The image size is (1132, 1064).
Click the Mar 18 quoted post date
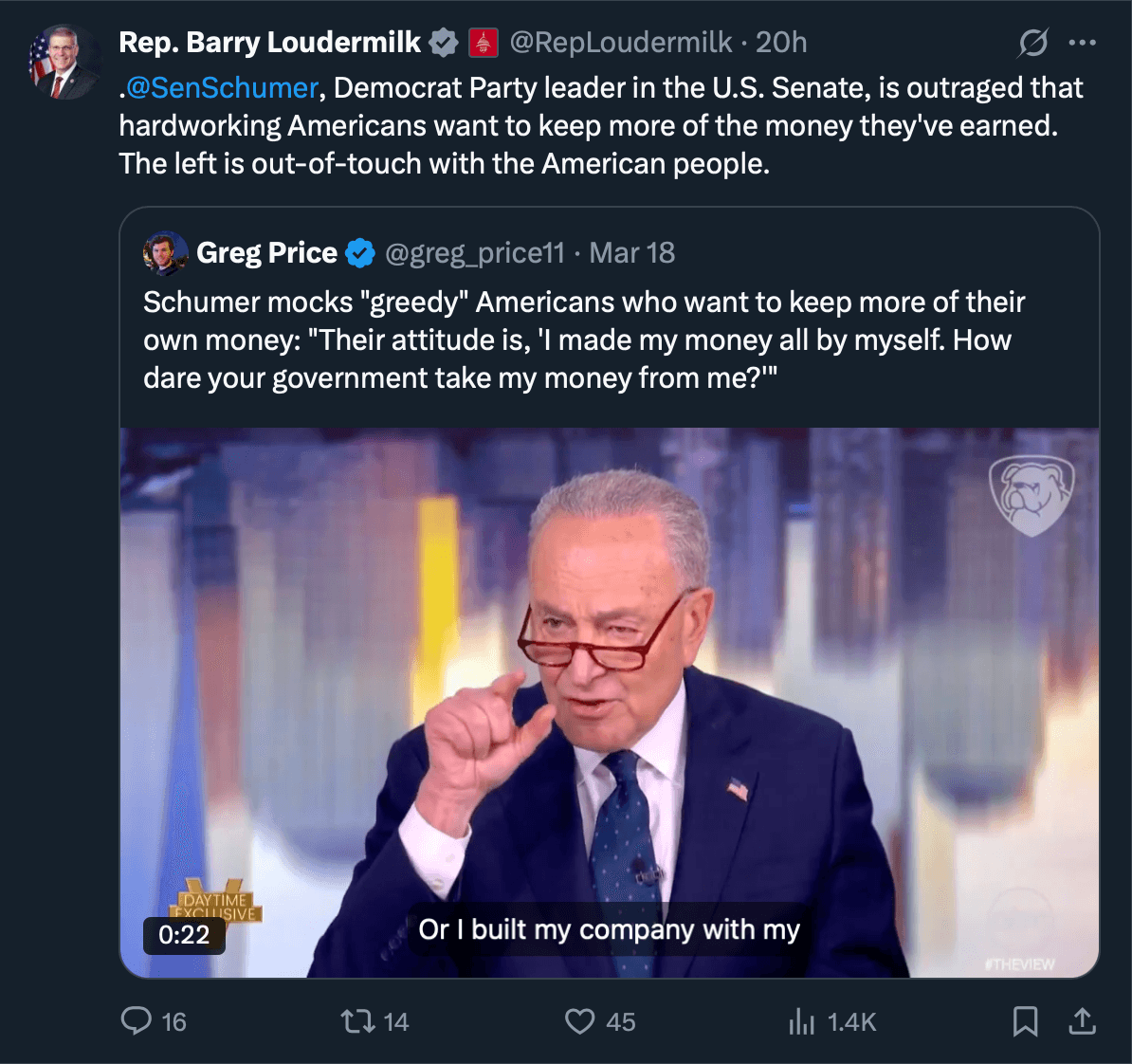[x=632, y=253]
